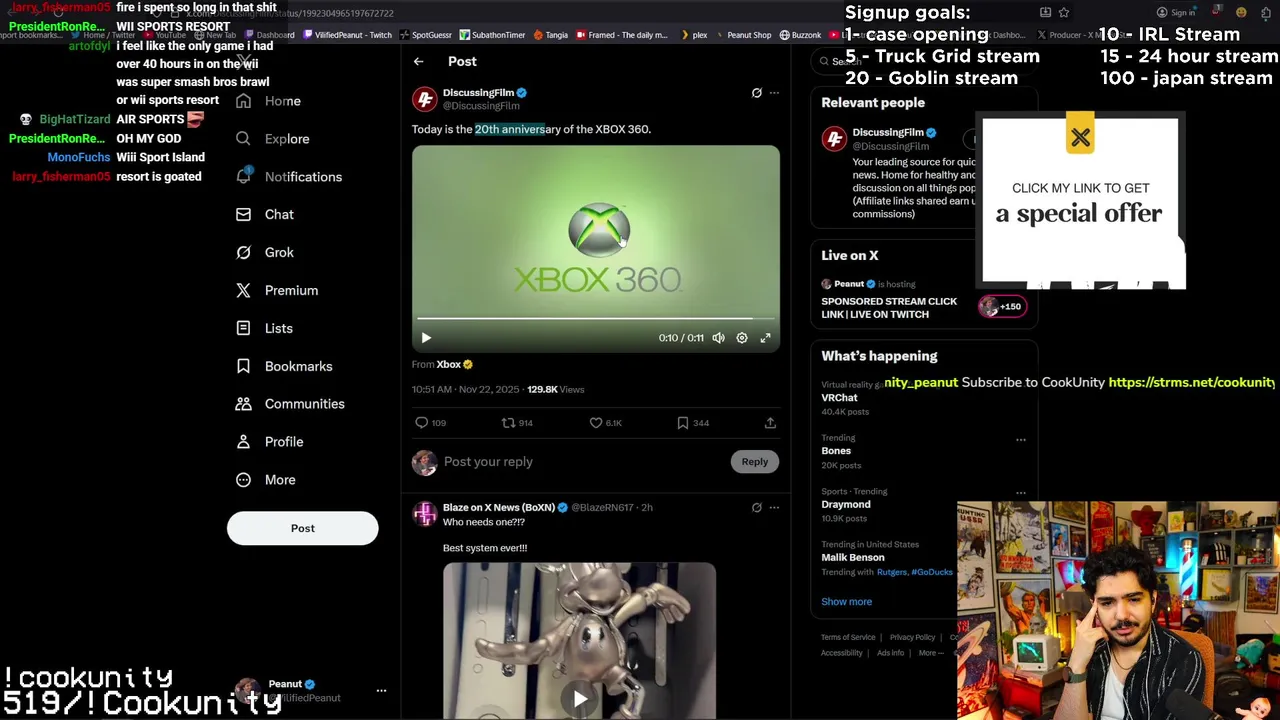Open the VRChat trending topic
This screenshot has width=1280, height=720.
coord(840,398)
